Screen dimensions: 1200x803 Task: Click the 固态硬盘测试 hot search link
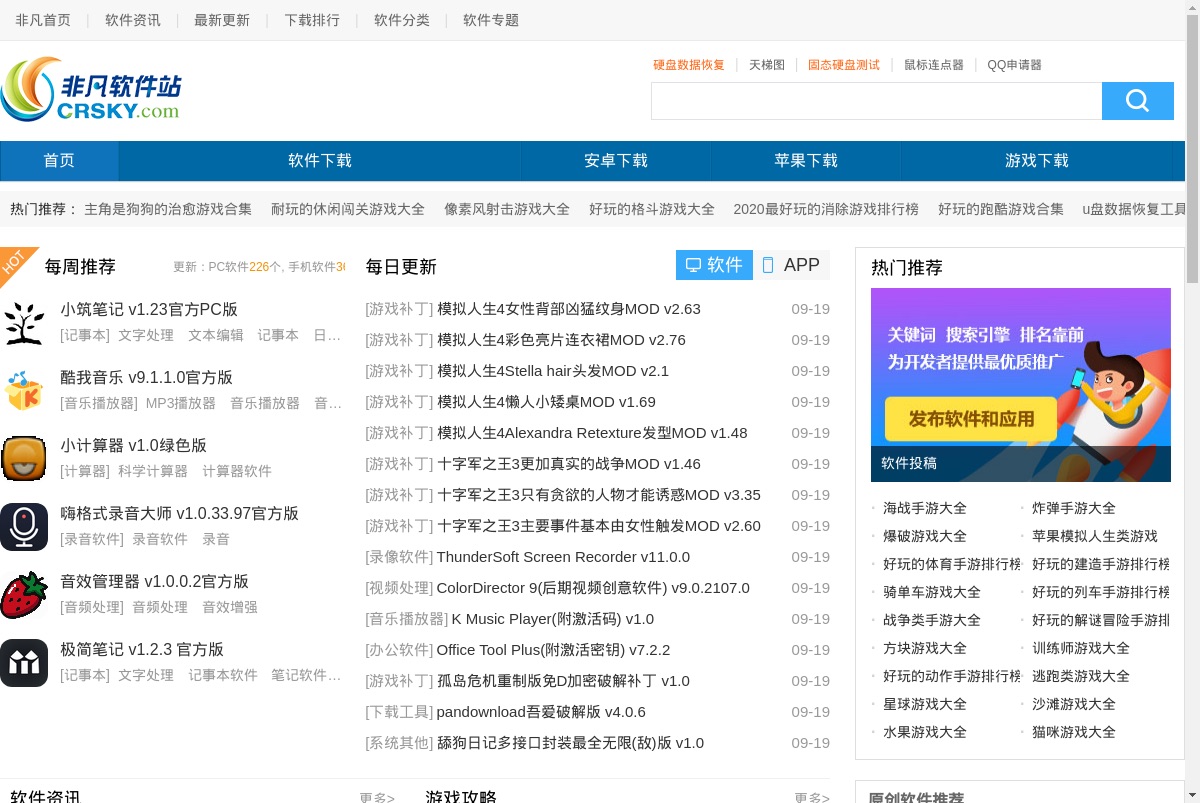click(x=844, y=65)
